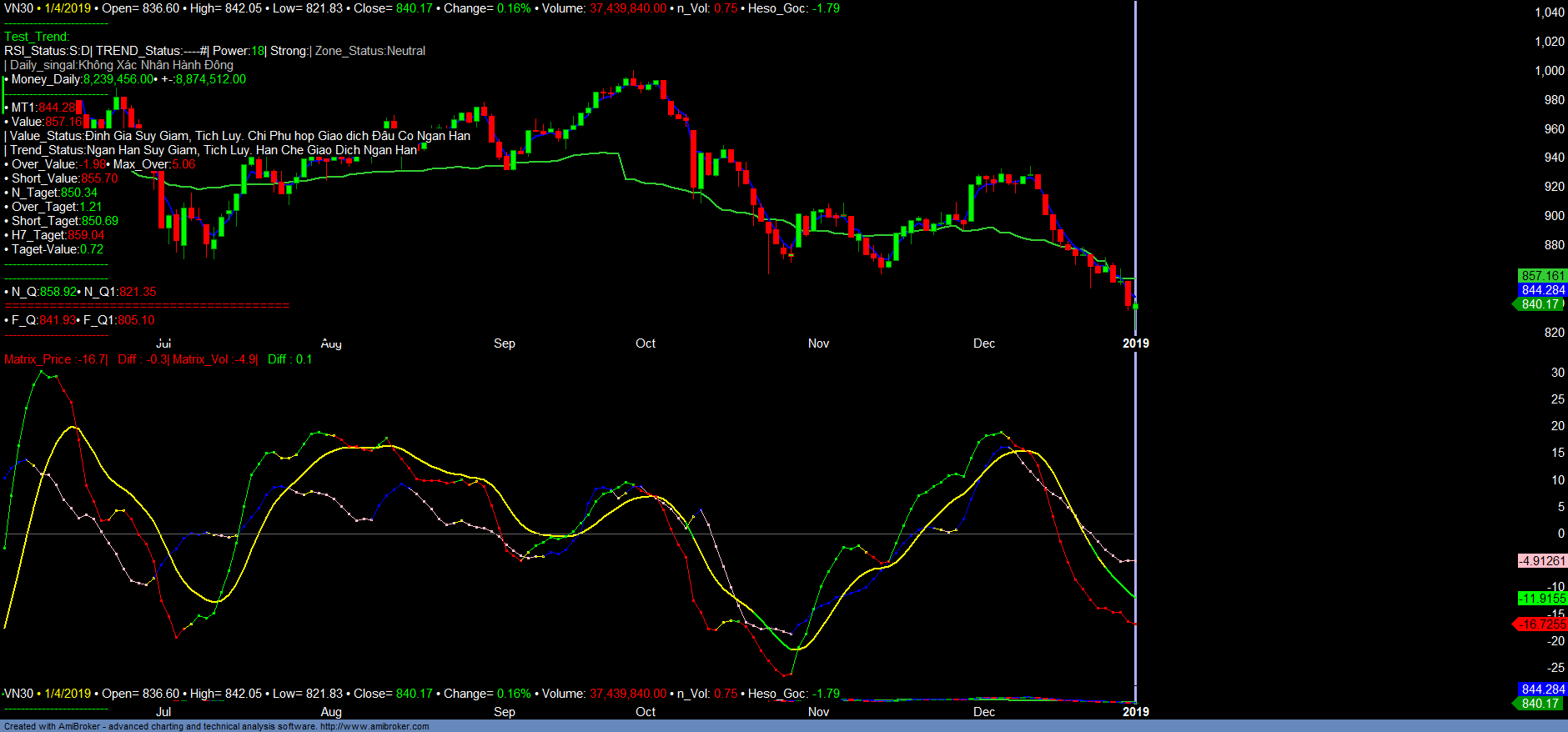Image resolution: width=1568 pixels, height=732 pixels.
Task: Click the red dashed separator line
Action: pos(147,306)
